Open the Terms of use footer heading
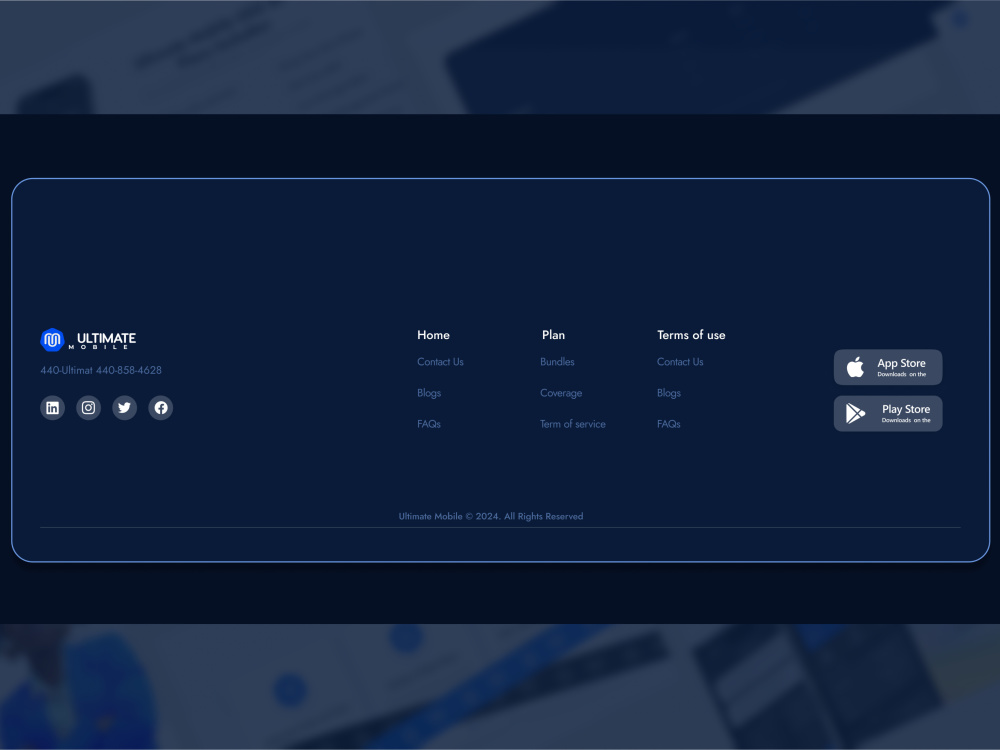Viewport: 1000px width, 750px height. (x=691, y=335)
